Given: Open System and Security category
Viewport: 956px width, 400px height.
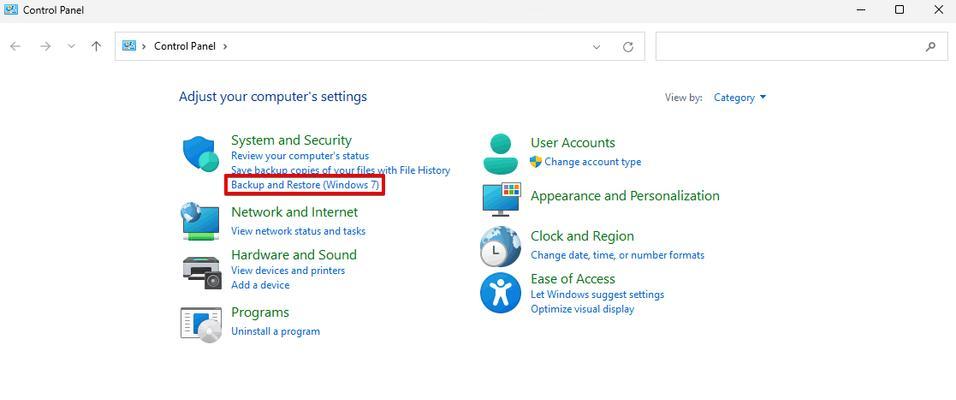Looking at the screenshot, I should [291, 140].
